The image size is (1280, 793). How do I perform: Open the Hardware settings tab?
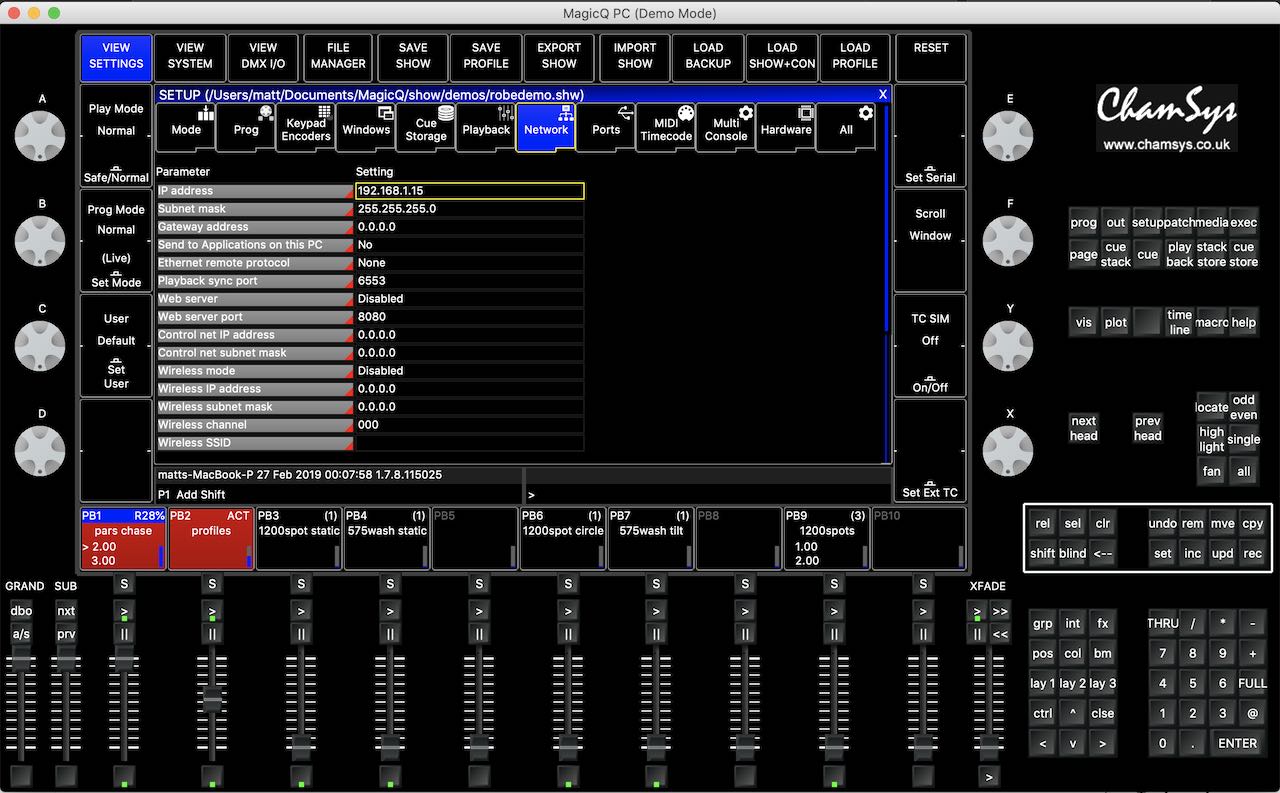pos(786,128)
